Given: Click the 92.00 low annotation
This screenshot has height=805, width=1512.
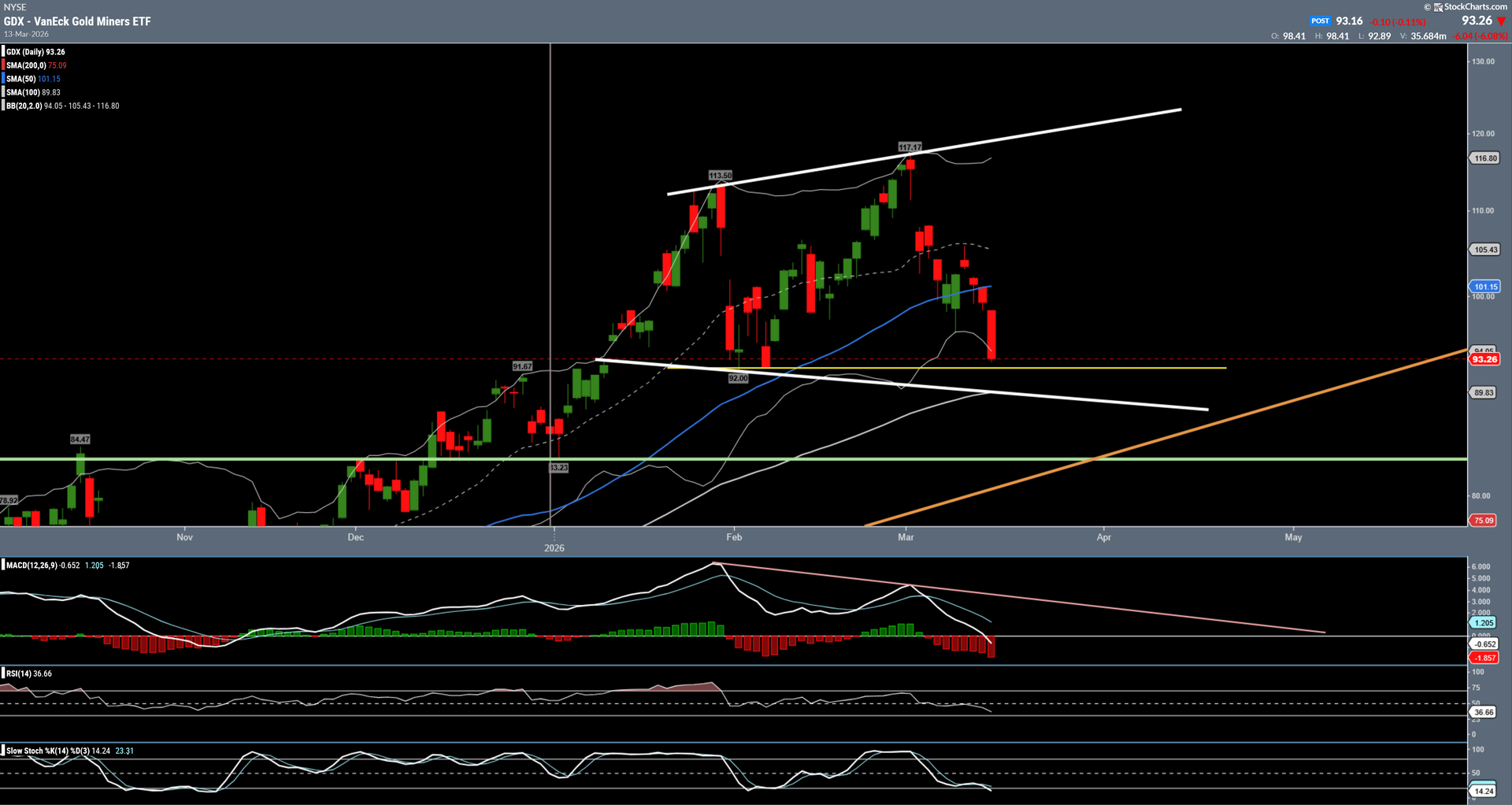Looking at the screenshot, I should click(x=738, y=379).
